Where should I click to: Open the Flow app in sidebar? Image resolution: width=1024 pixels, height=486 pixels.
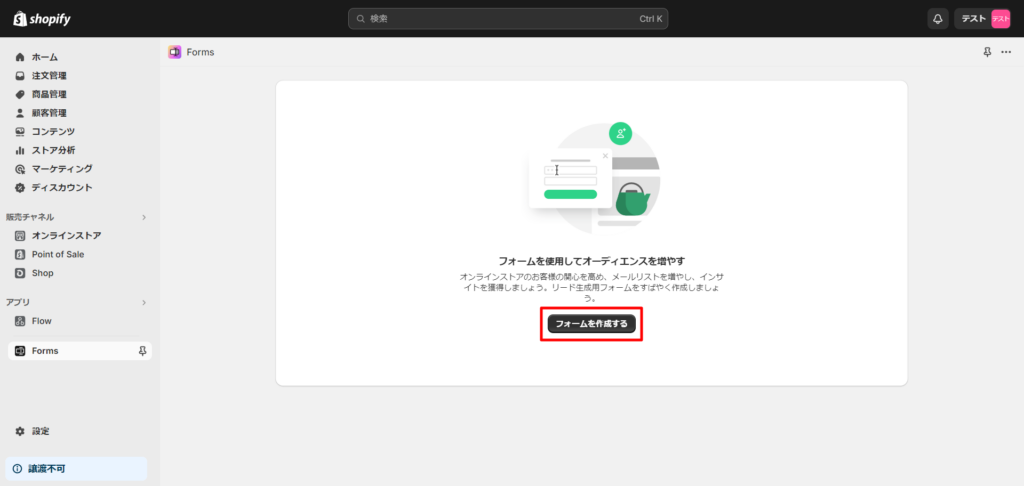(41, 321)
